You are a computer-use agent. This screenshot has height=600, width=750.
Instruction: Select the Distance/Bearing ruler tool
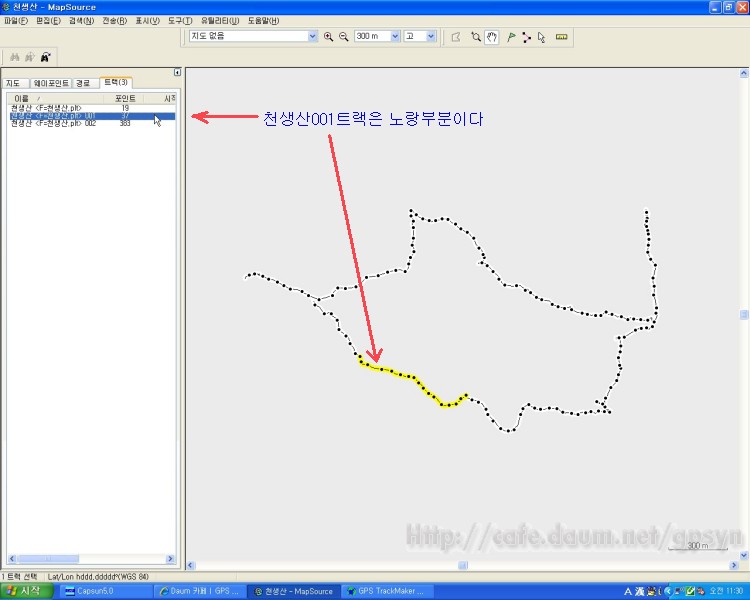point(562,37)
